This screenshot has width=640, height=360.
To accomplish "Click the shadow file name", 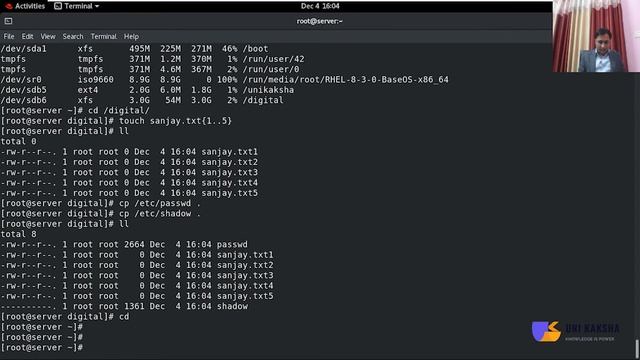I will pyautogui.click(x=232, y=307).
